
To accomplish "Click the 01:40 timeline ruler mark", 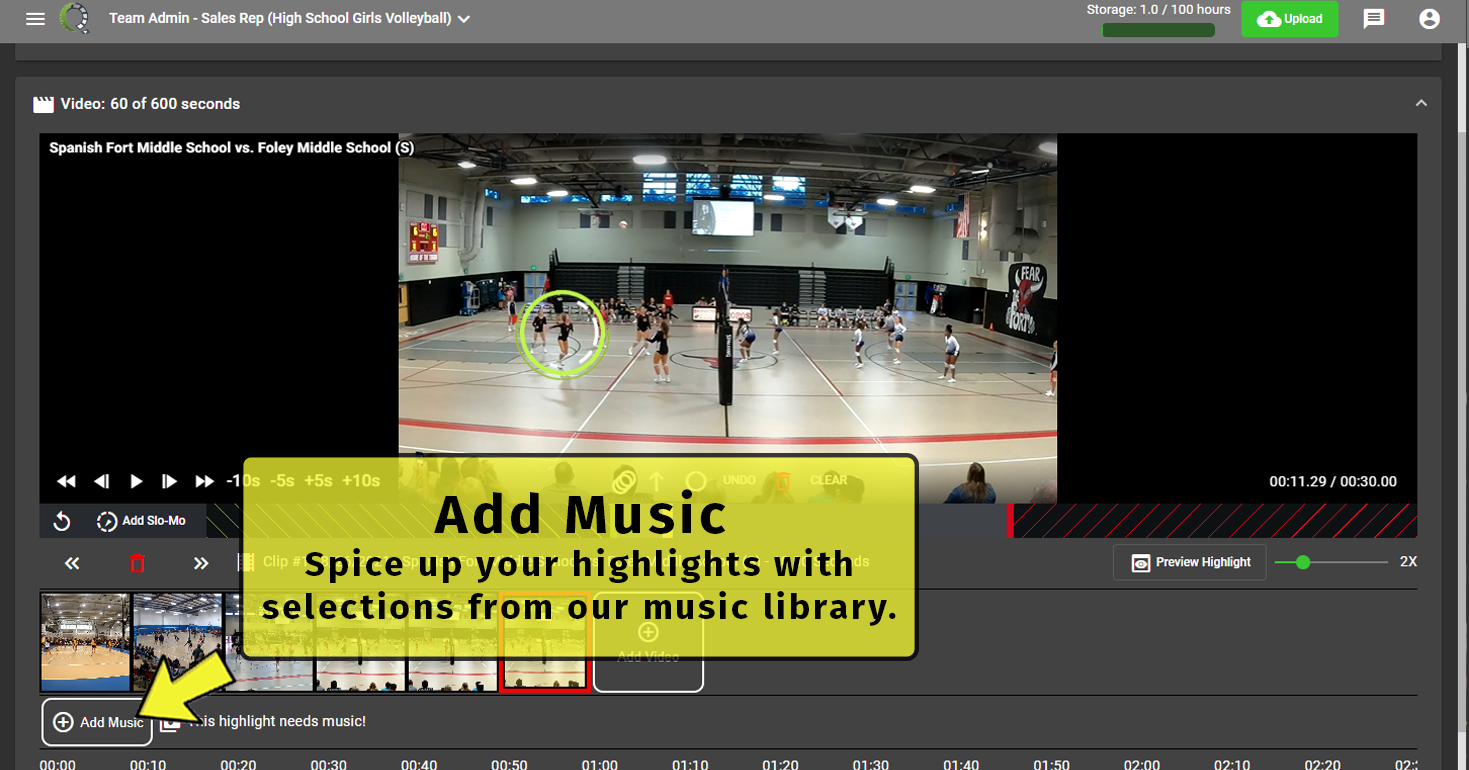I will 961,764.
